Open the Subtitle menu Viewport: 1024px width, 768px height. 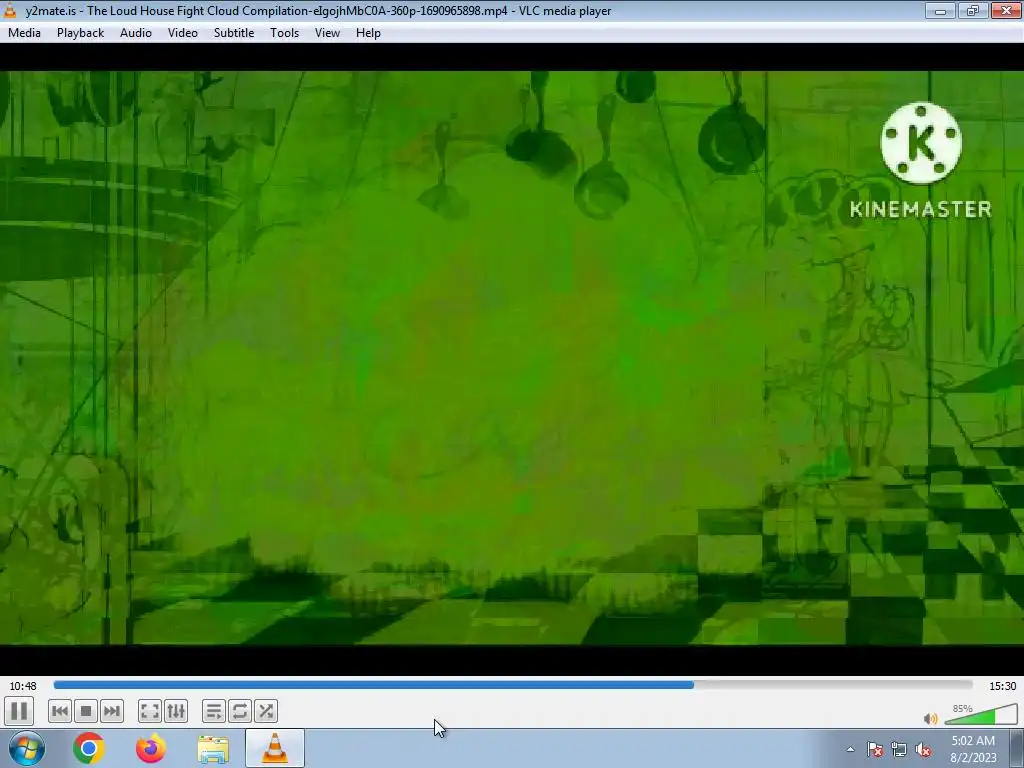234,33
